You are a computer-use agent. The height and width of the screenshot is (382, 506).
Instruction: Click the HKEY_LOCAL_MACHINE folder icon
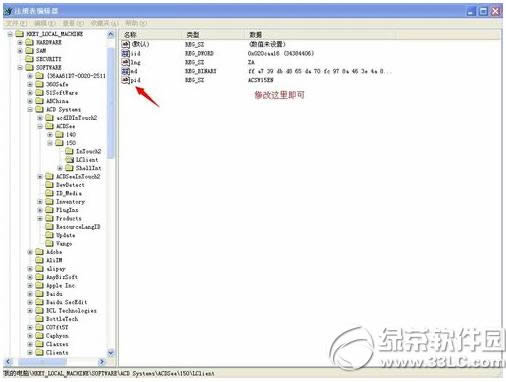click(20, 34)
